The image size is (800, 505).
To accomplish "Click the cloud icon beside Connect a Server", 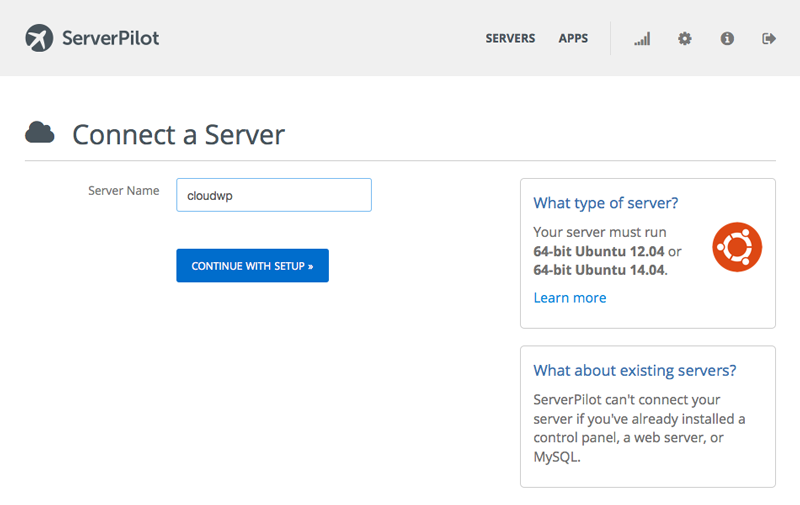I will tap(40, 133).
